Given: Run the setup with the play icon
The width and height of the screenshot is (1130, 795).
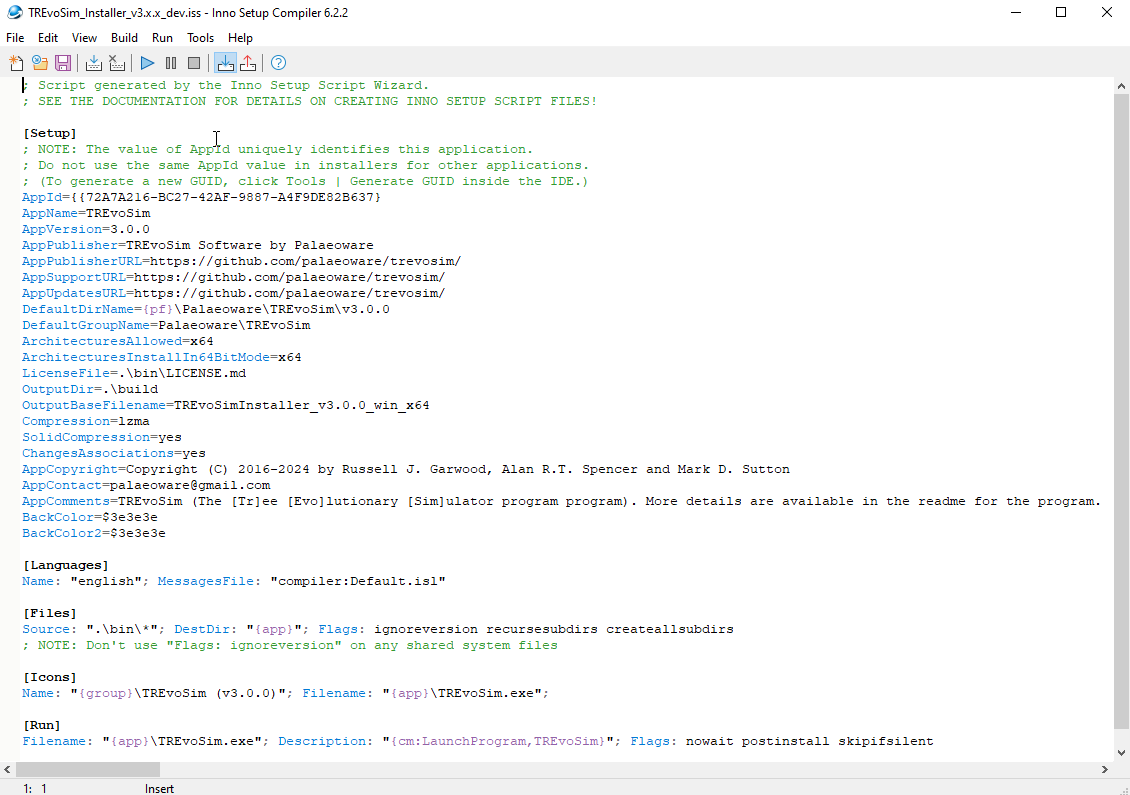Looking at the screenshot, I should coord(147,63).
